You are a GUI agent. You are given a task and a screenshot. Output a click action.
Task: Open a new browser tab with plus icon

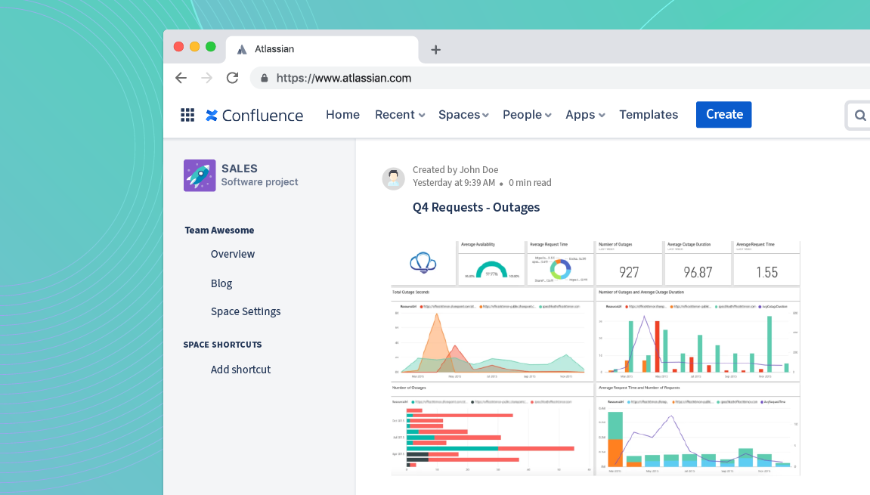click(x=436, y=50)
